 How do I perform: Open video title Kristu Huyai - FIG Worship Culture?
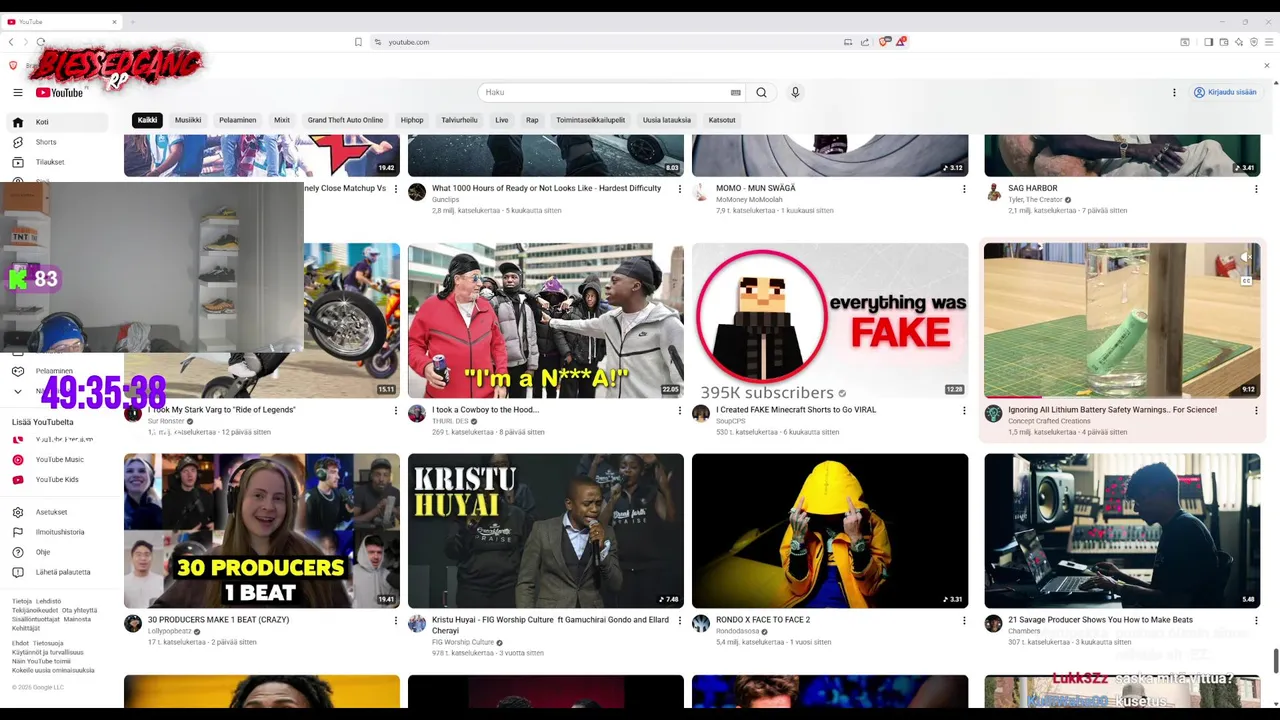tap(550, 625)
